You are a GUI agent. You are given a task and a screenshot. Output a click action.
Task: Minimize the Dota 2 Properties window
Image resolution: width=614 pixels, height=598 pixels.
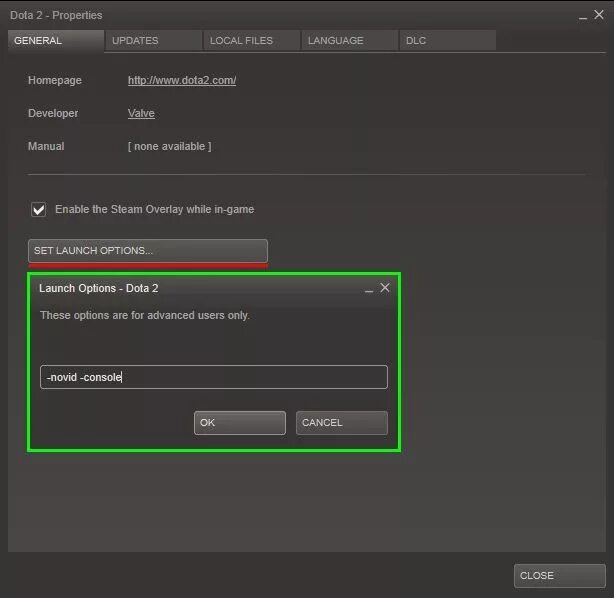583,17
